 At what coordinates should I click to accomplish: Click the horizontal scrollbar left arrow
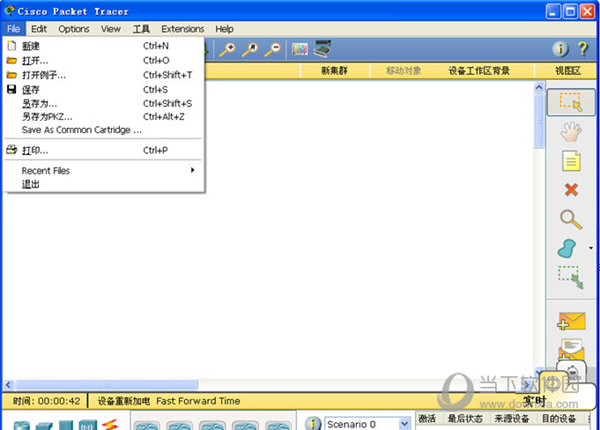tap(8, 384)
